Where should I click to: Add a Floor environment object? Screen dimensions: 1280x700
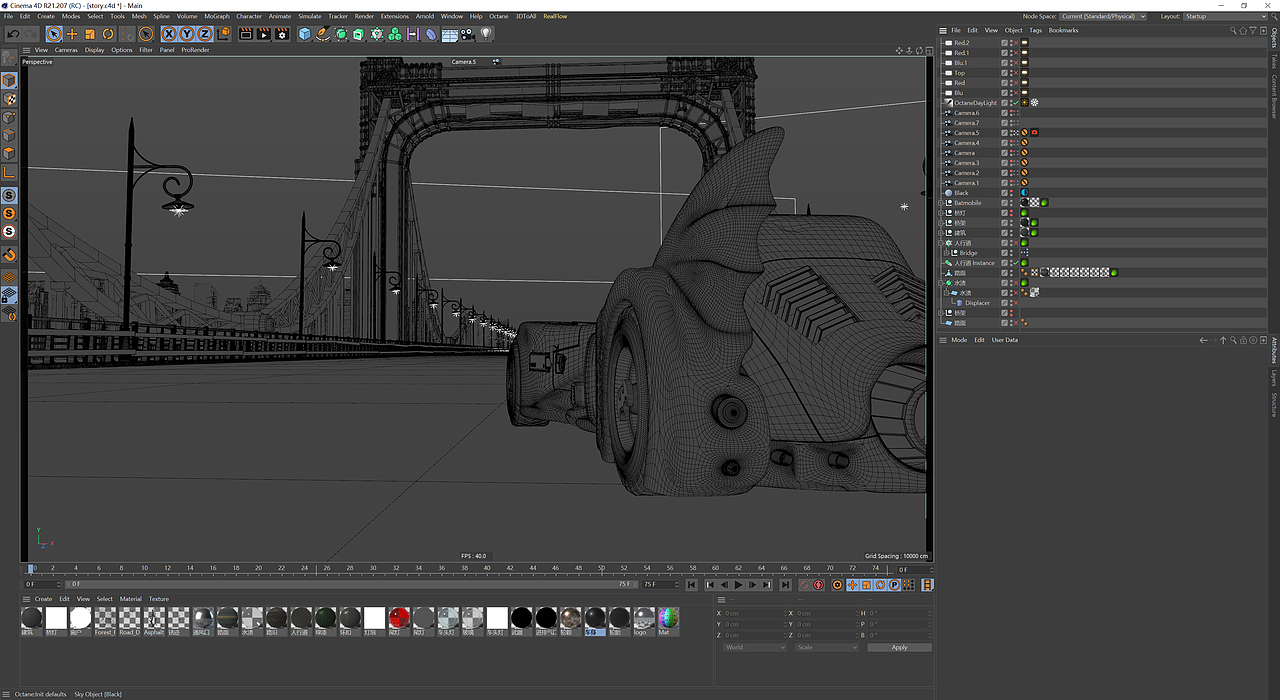pos(450,34)
